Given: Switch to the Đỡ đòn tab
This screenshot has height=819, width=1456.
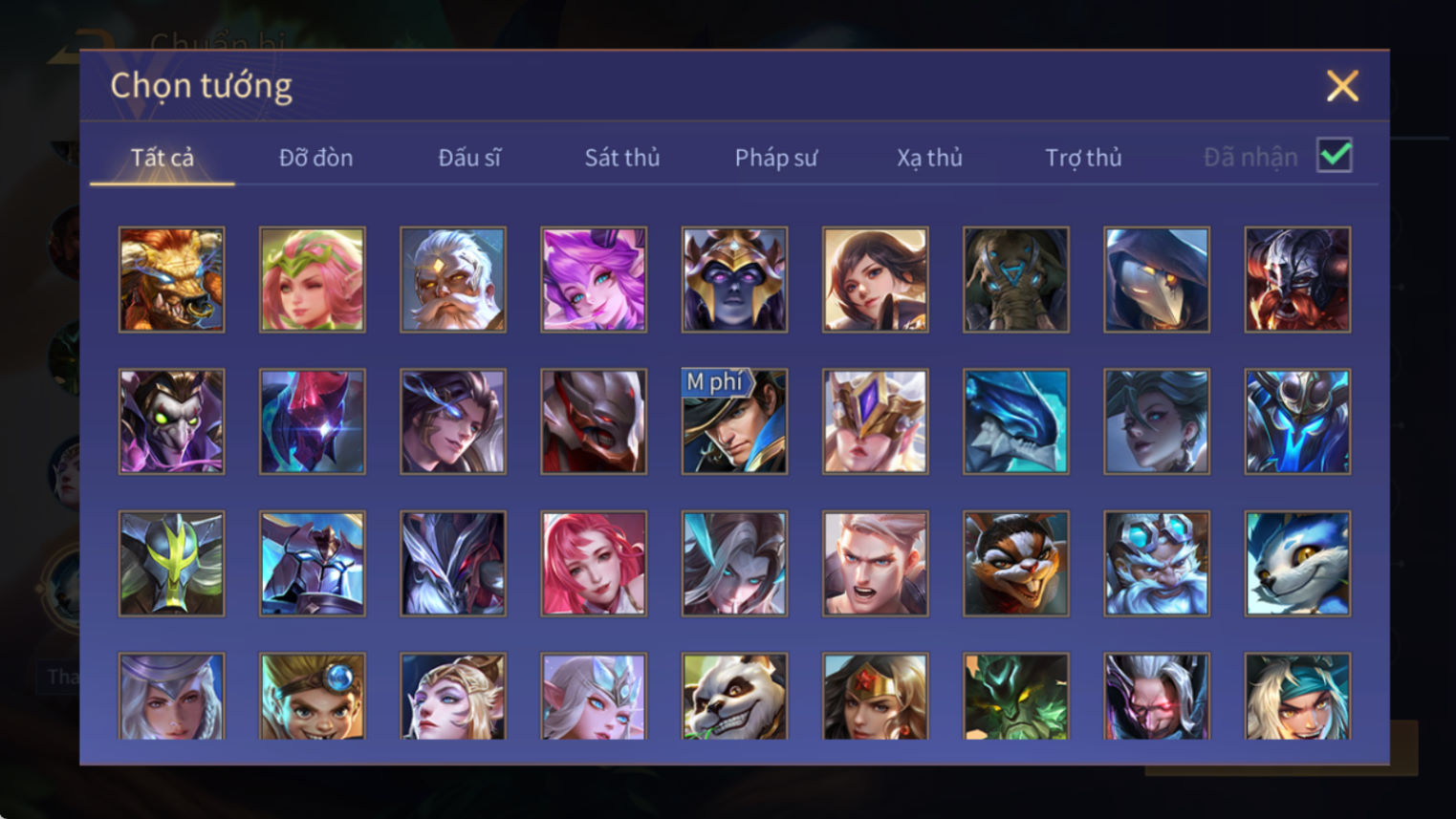Looking at the screenshot, I should pyautogui.click(x=316, y=158).
